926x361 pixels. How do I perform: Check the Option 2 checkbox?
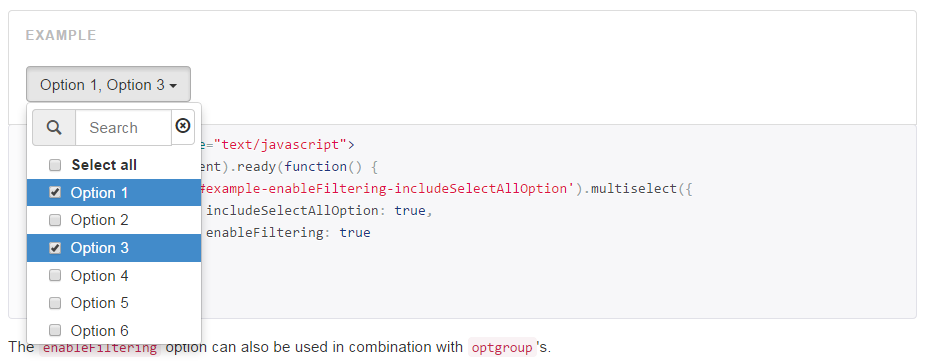coord(55,220)
